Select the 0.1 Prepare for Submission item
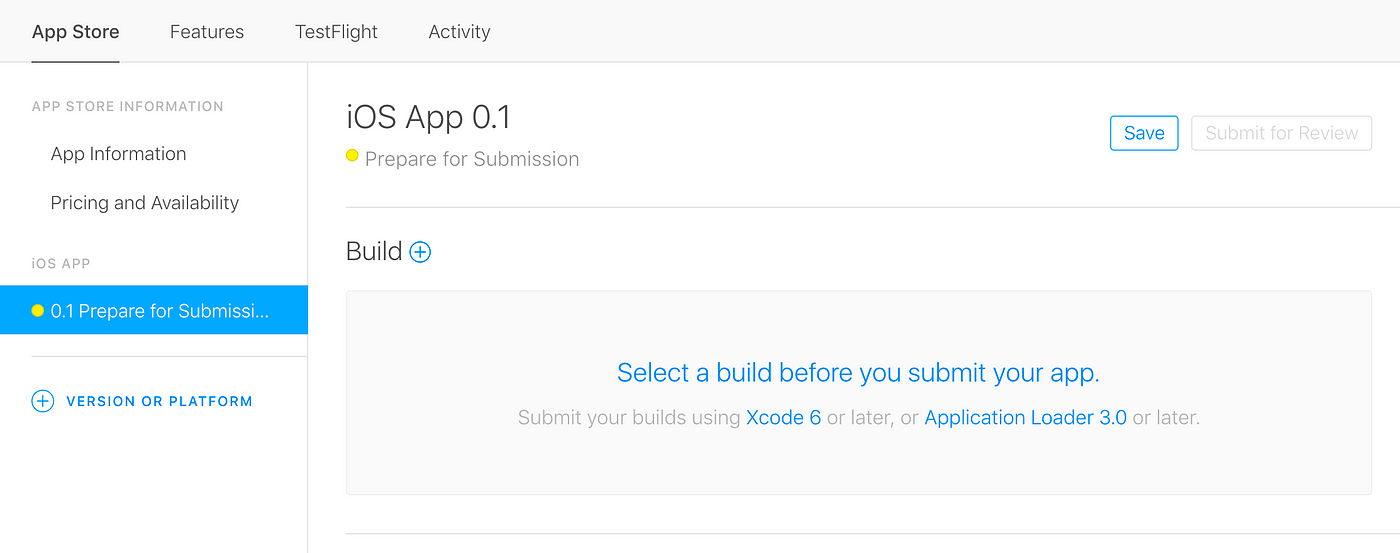The width and height of the screenshot is (1400, 553). pyautogui.click(x=154, y=310)
